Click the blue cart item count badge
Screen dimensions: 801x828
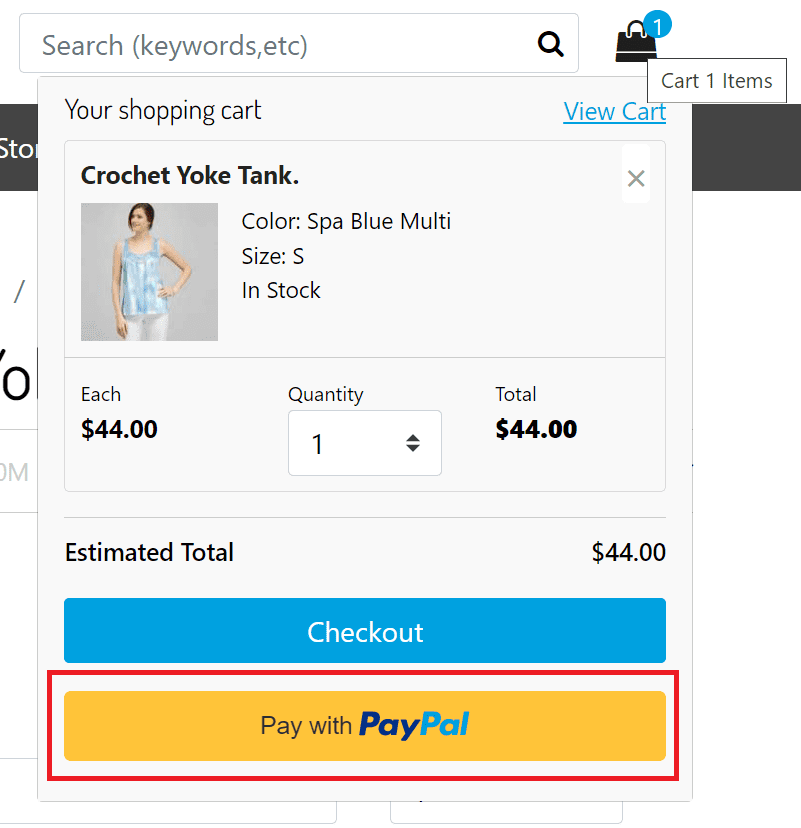coord(657,24)
